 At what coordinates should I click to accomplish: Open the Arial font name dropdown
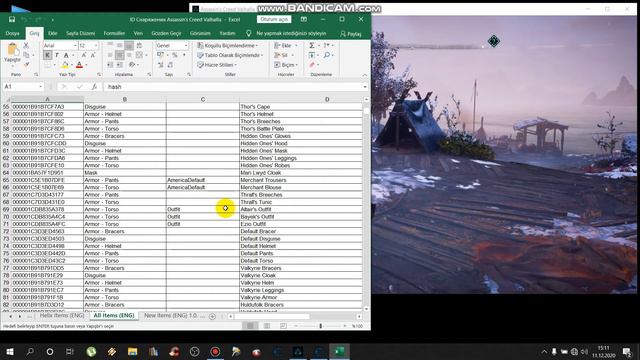75,45
